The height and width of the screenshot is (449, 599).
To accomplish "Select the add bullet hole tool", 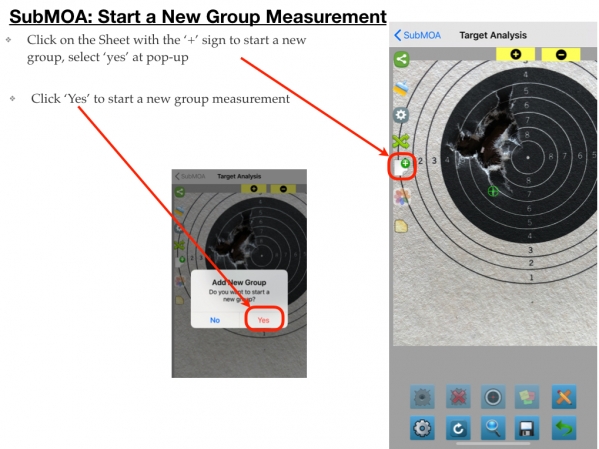I will (x=422, y=397).
